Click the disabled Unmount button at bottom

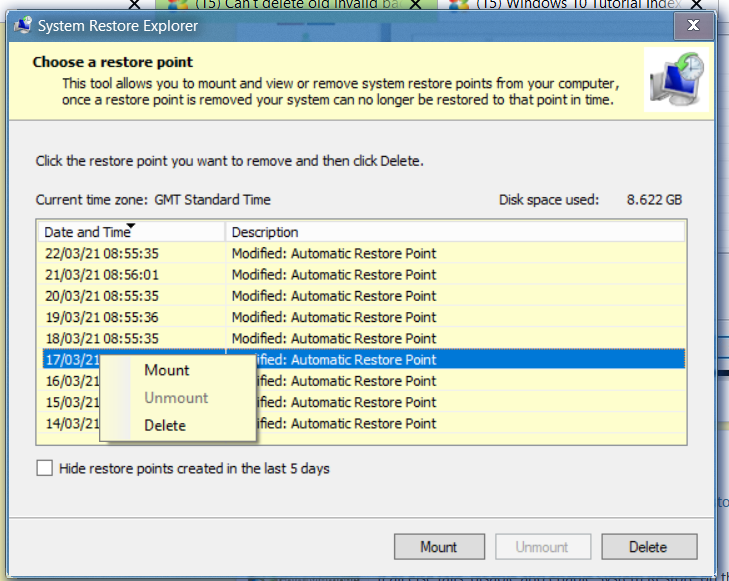pos(543,547)
